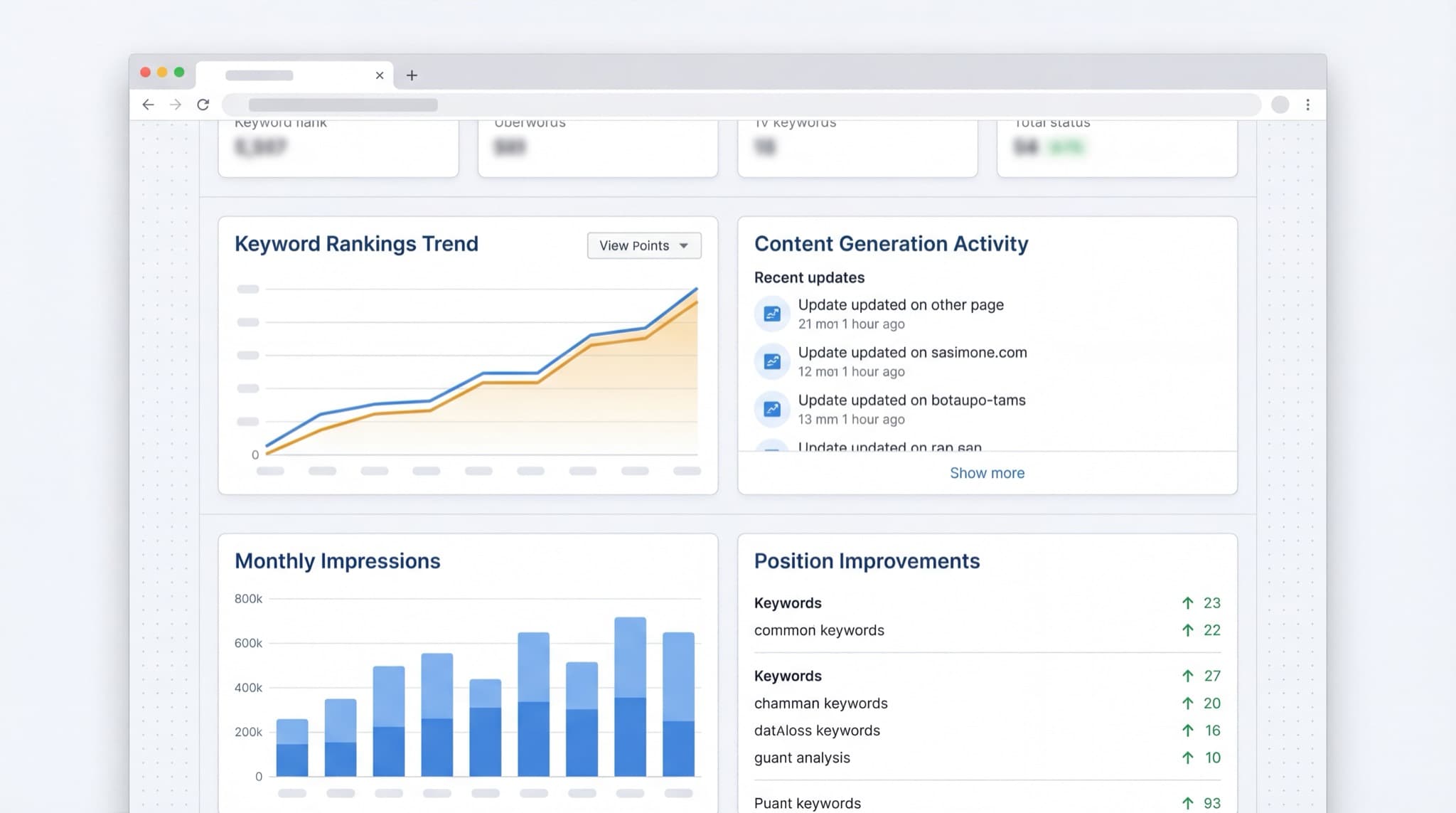The height and width of the screenshot is (813, 1456).
Task: Open the View Points dropdown
Action: (643, 245)
